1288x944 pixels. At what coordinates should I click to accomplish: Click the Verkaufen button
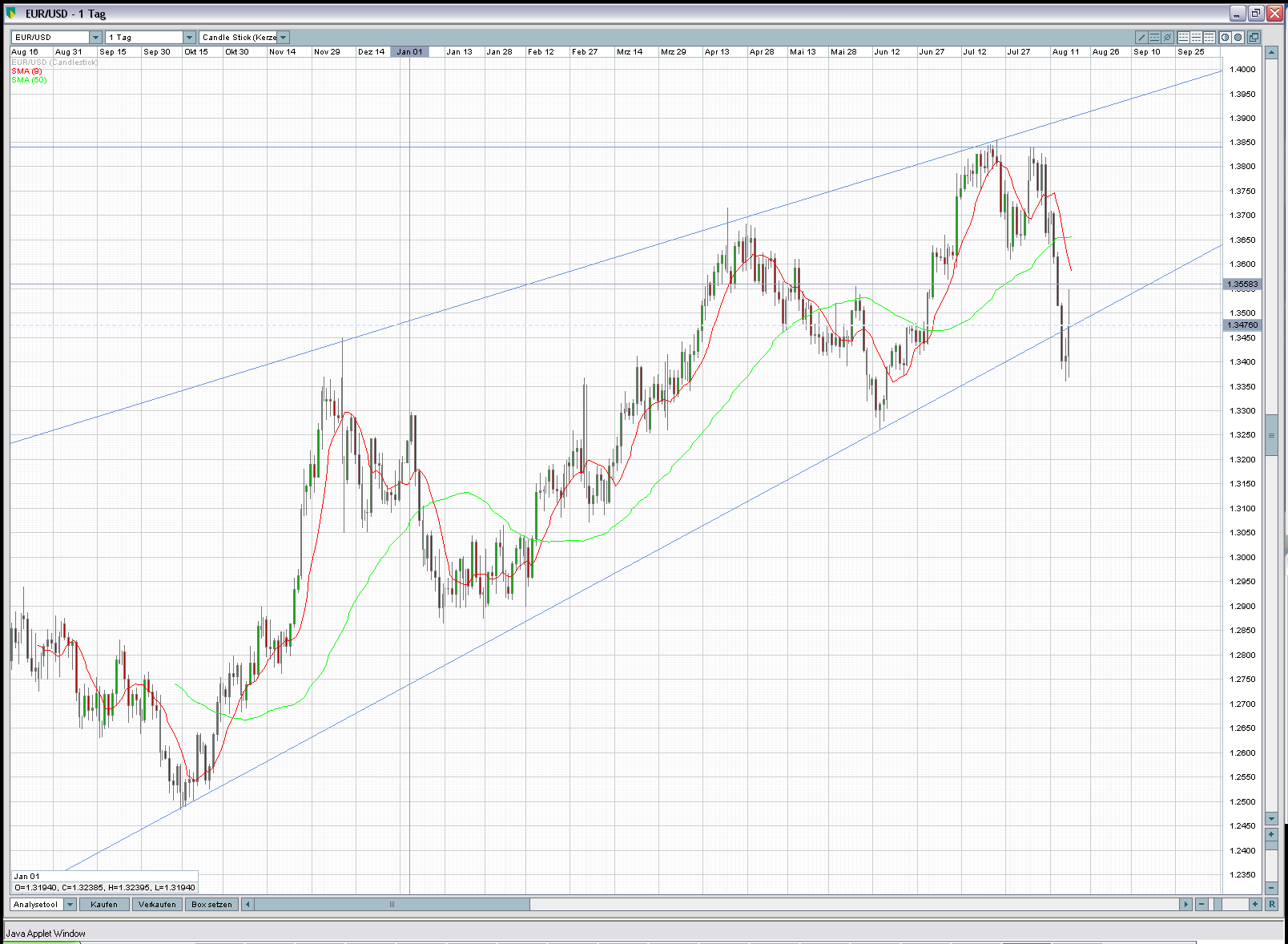[157, 905]
